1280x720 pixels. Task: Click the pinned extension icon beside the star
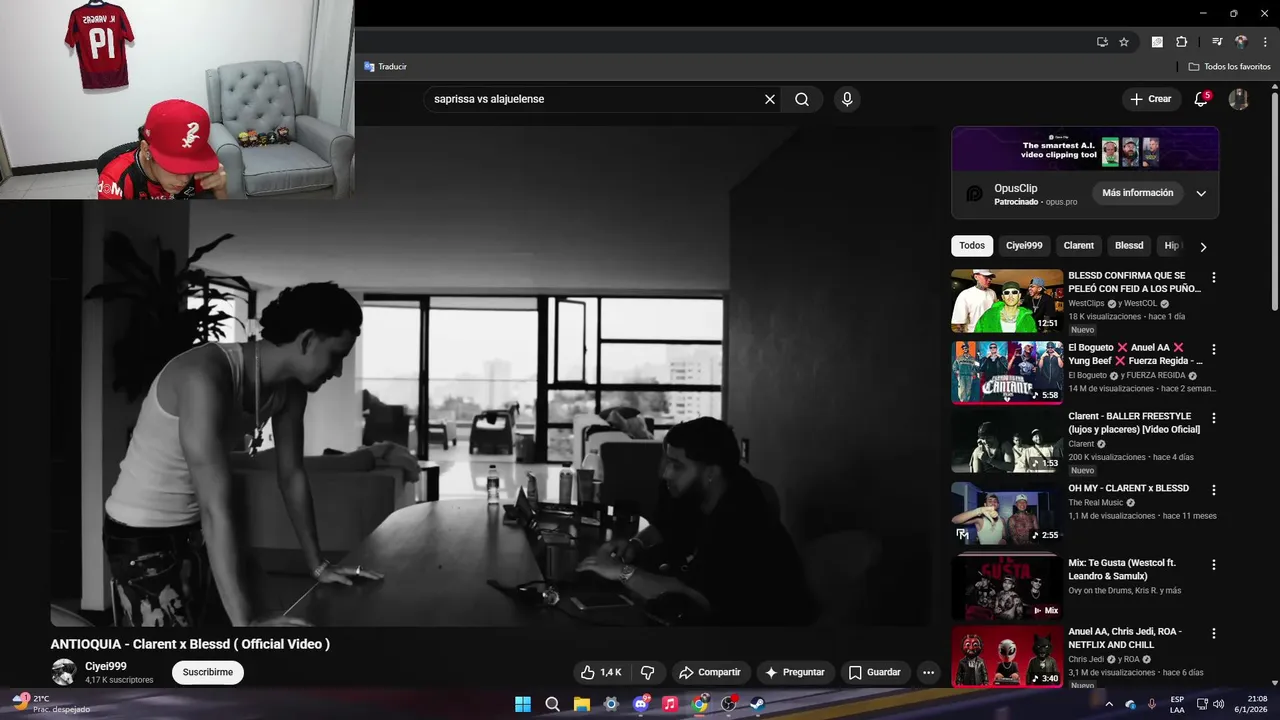(1157, 42)
